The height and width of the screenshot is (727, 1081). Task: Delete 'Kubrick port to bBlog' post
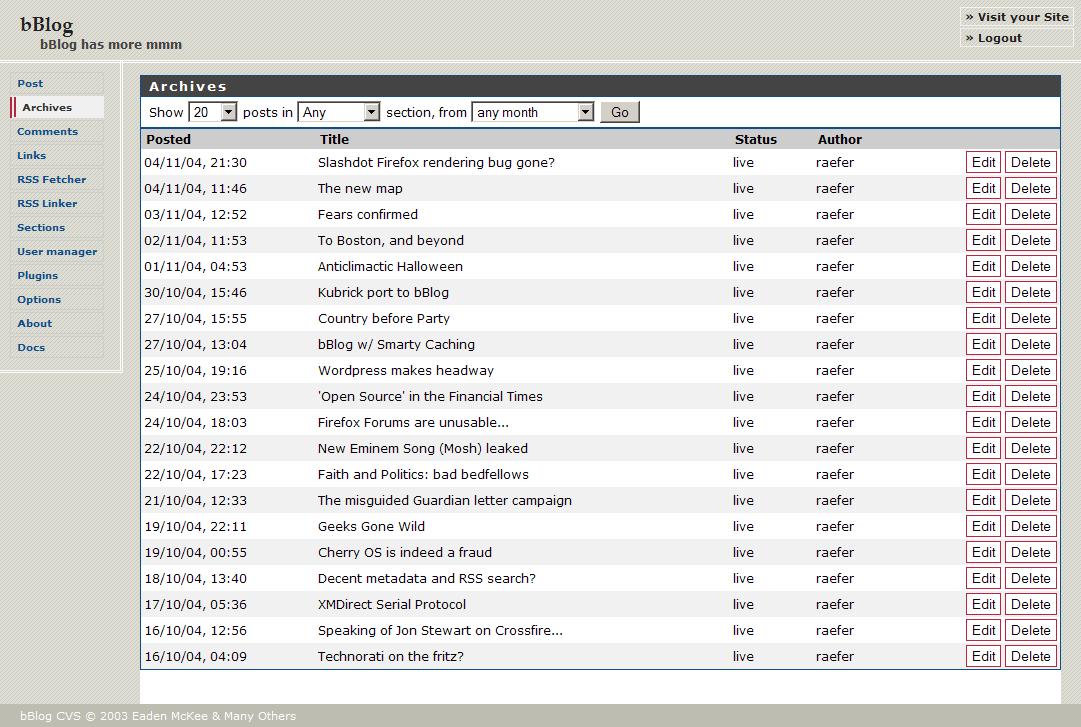coord(1031,292)
